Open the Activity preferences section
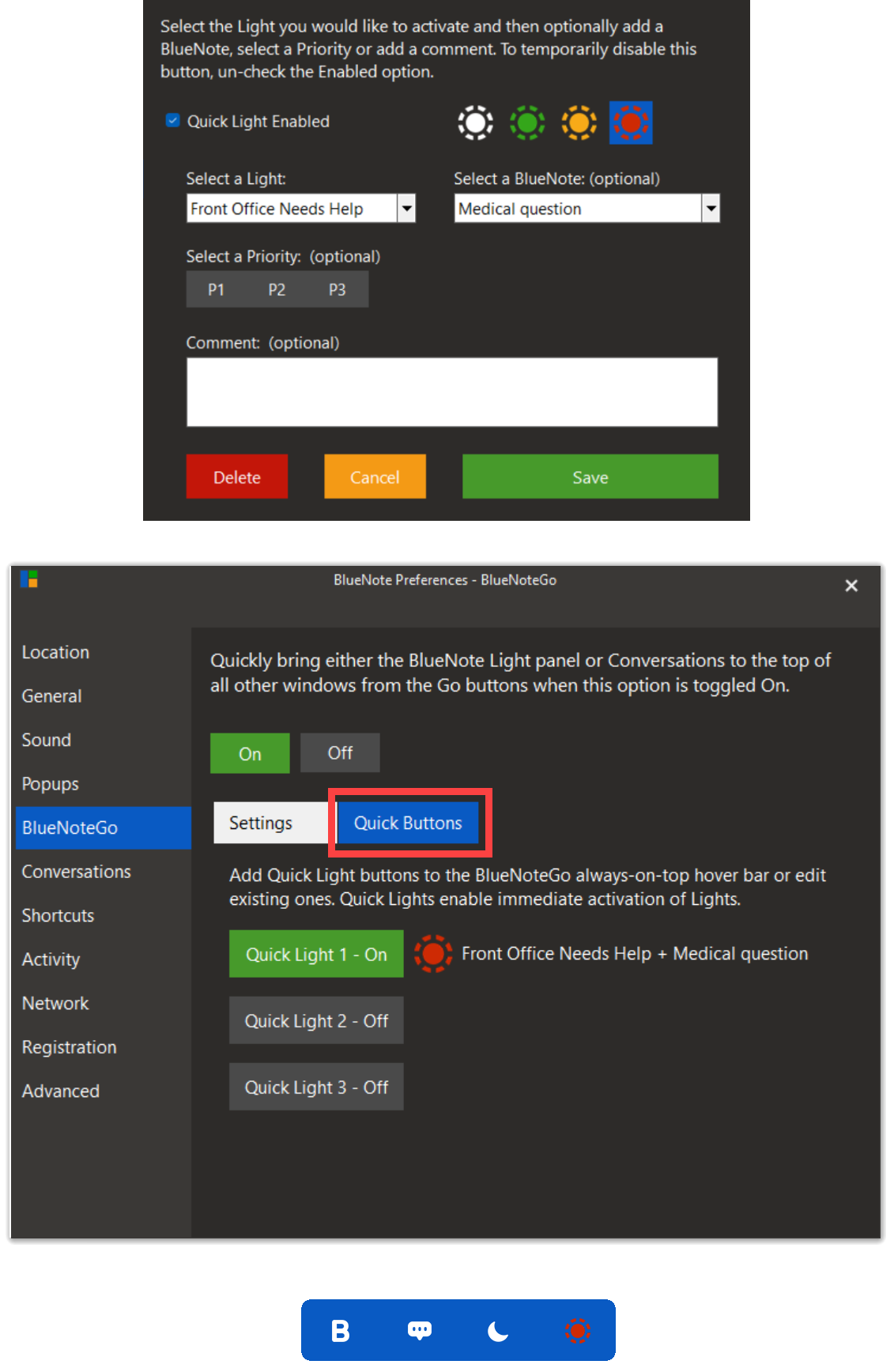This screenshot has height=1372, width=894. tap(51, 959)
